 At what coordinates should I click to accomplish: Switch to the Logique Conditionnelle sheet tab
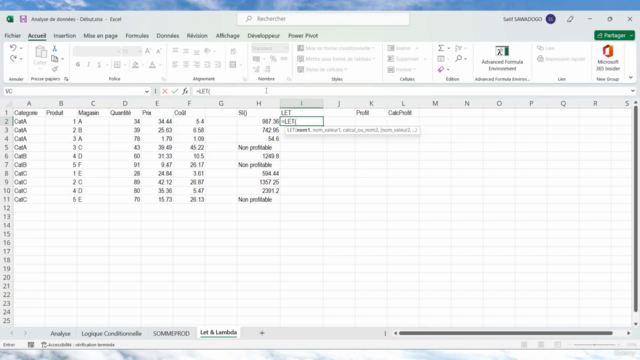tap(111, 333)
